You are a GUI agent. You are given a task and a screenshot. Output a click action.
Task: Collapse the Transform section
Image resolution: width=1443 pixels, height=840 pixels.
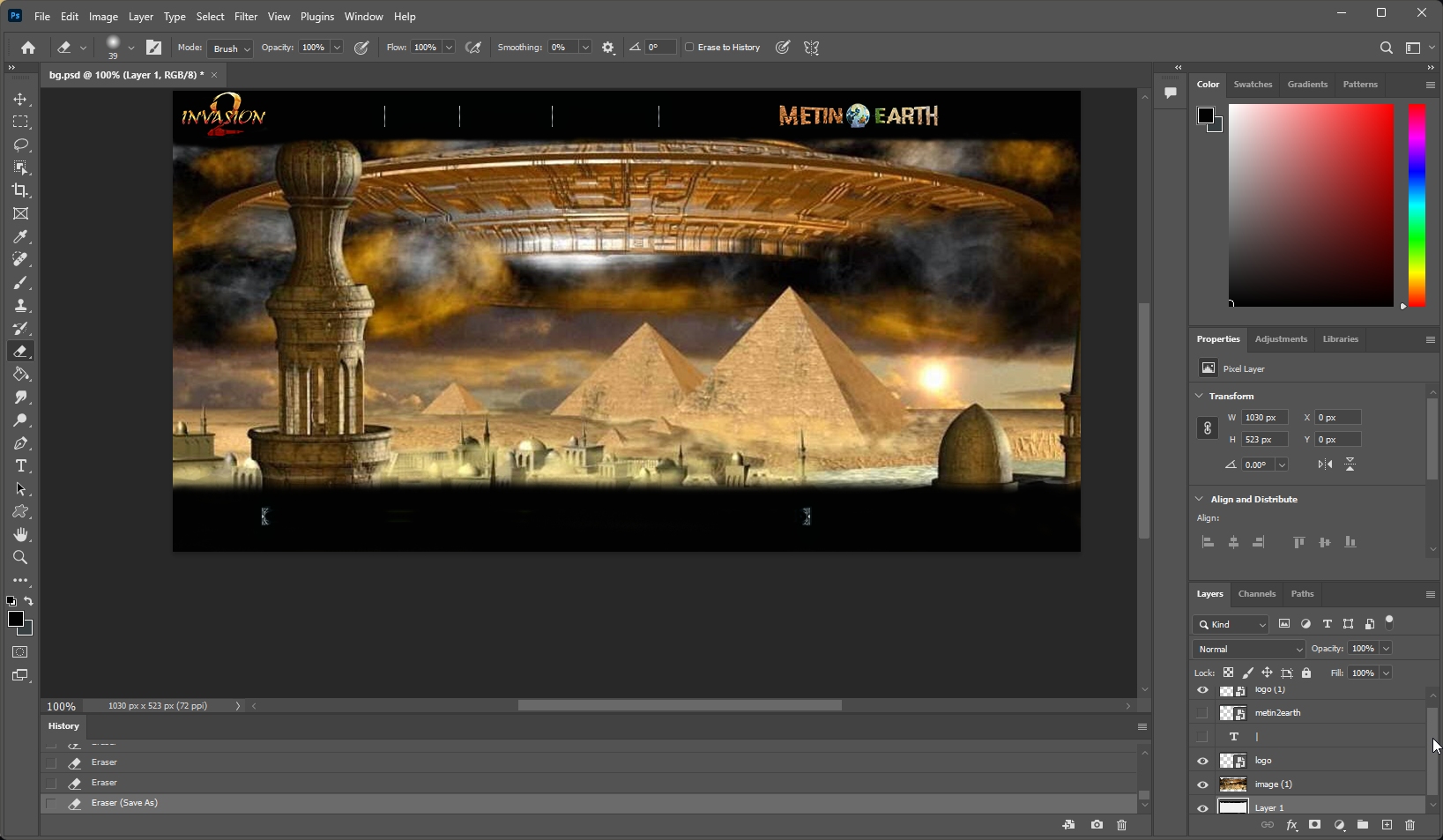click(1199, 396)
